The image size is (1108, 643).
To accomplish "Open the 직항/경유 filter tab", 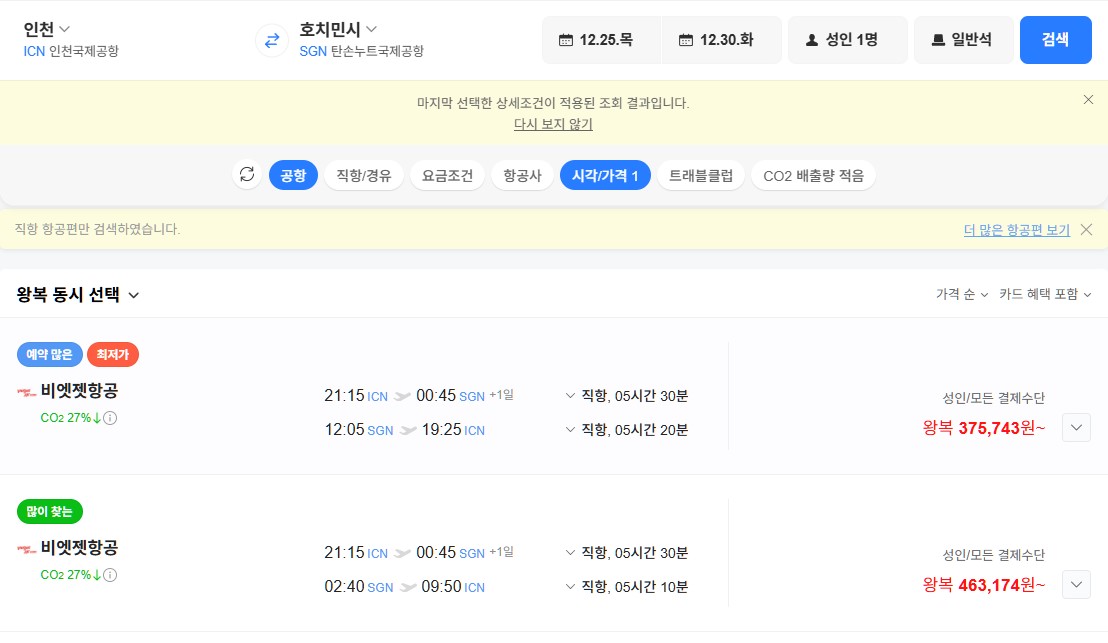I will [364, 175].
